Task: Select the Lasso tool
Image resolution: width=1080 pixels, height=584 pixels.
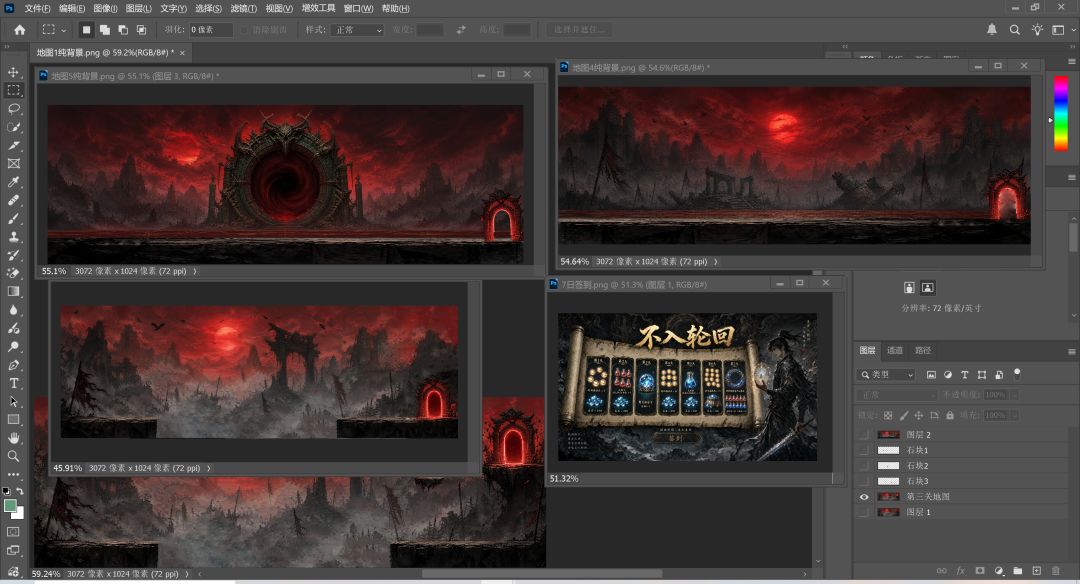Action: [x=13, y=109]
